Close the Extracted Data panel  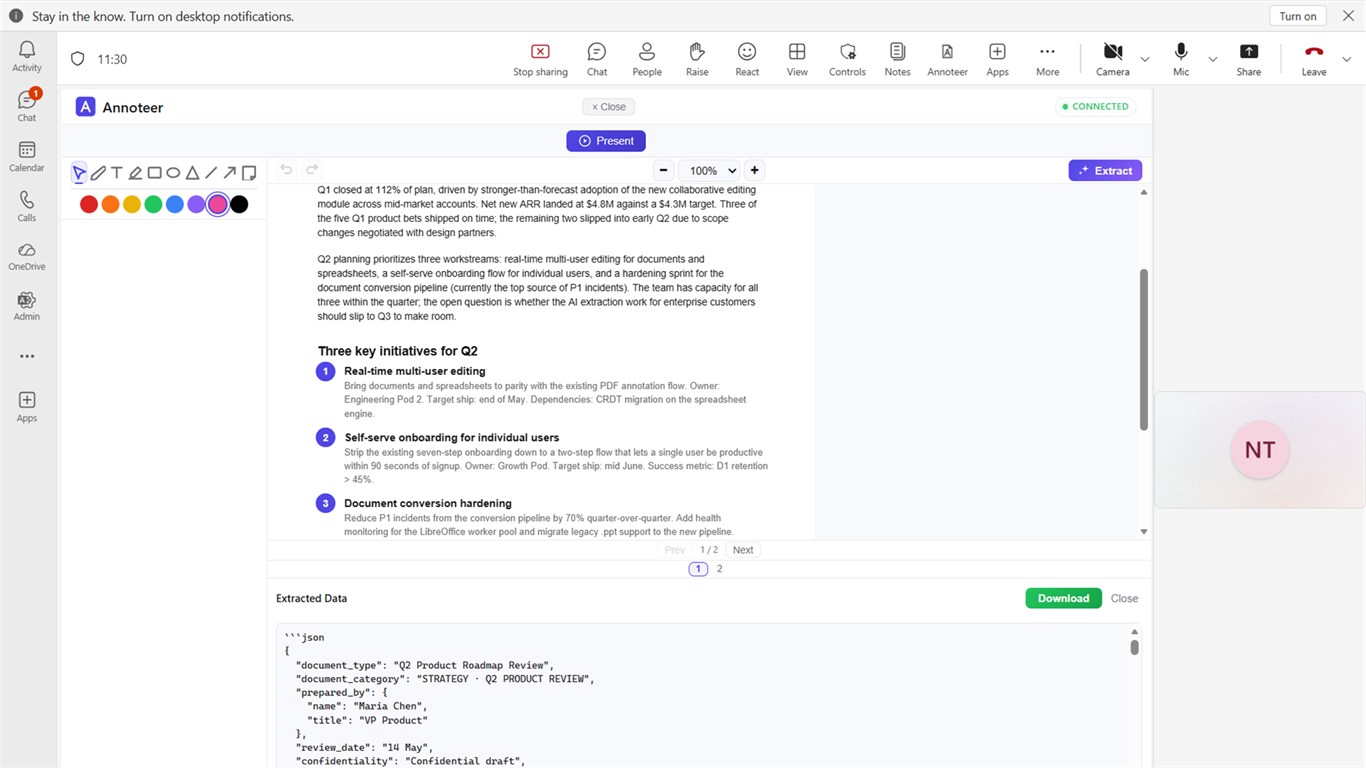point(1124,598)
